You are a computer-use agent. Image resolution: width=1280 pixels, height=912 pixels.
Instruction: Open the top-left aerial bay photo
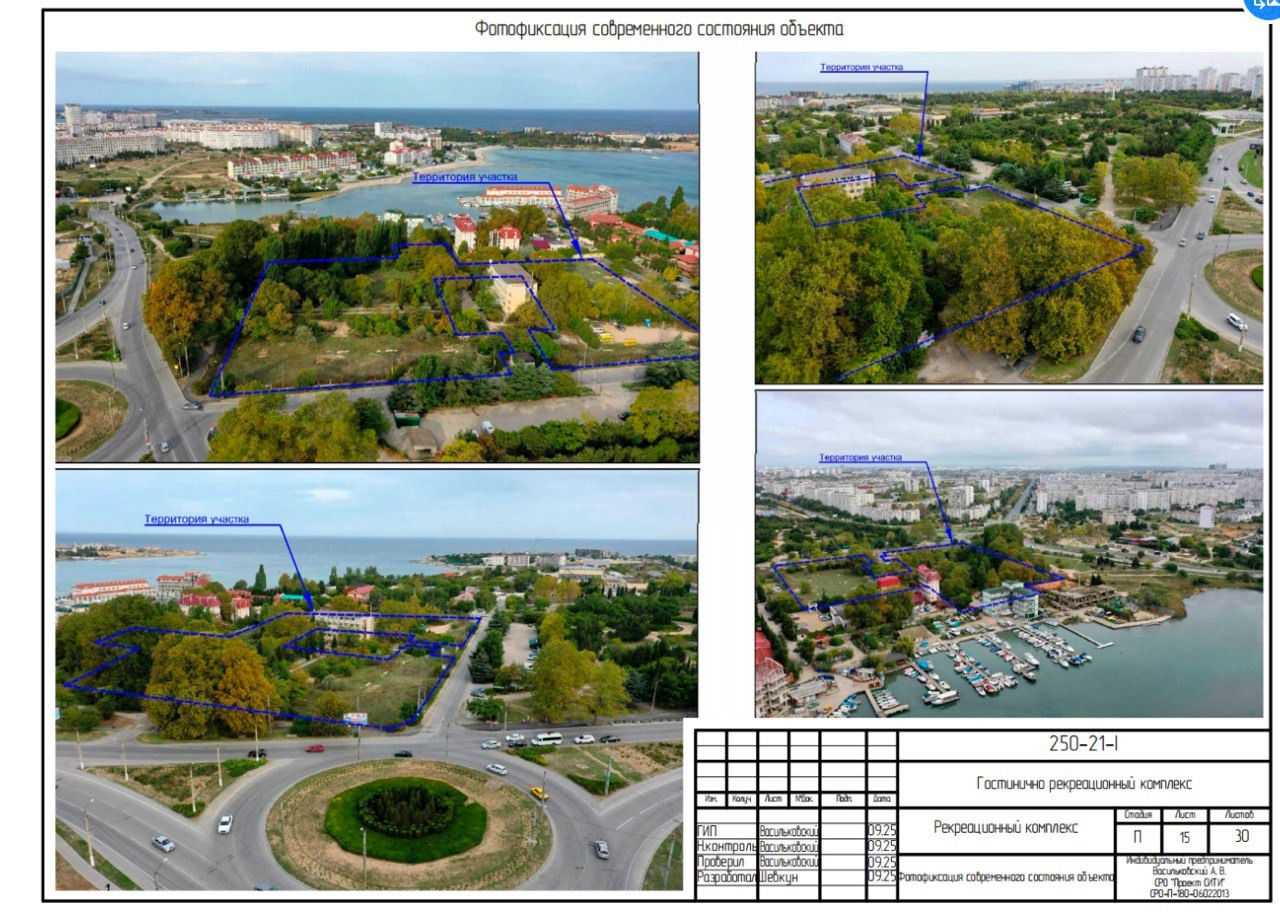point(377,257)
